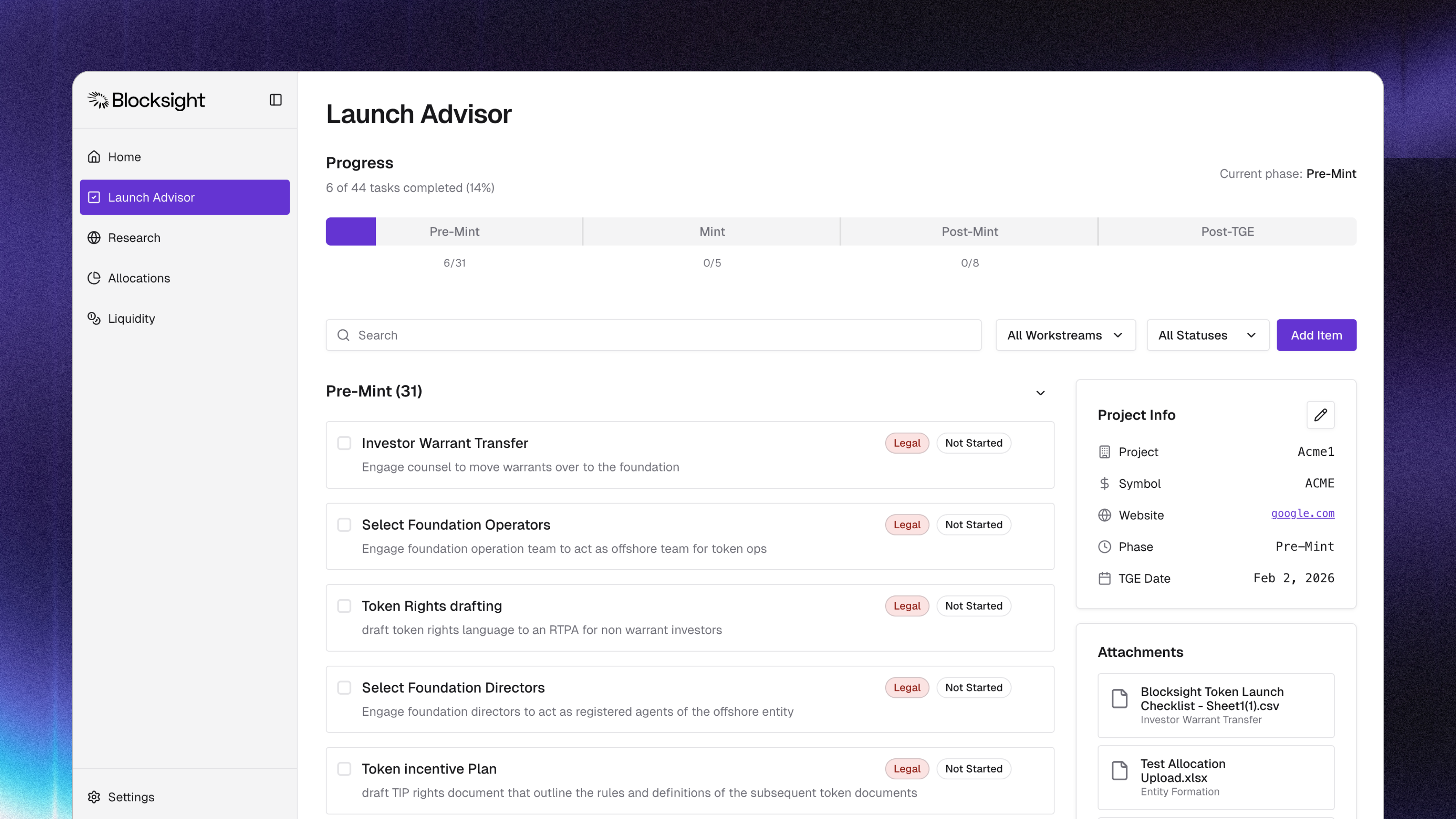This screenshot has width=1456, height=819.
Task: Open the google.com website link
Action: [1302, 513]
